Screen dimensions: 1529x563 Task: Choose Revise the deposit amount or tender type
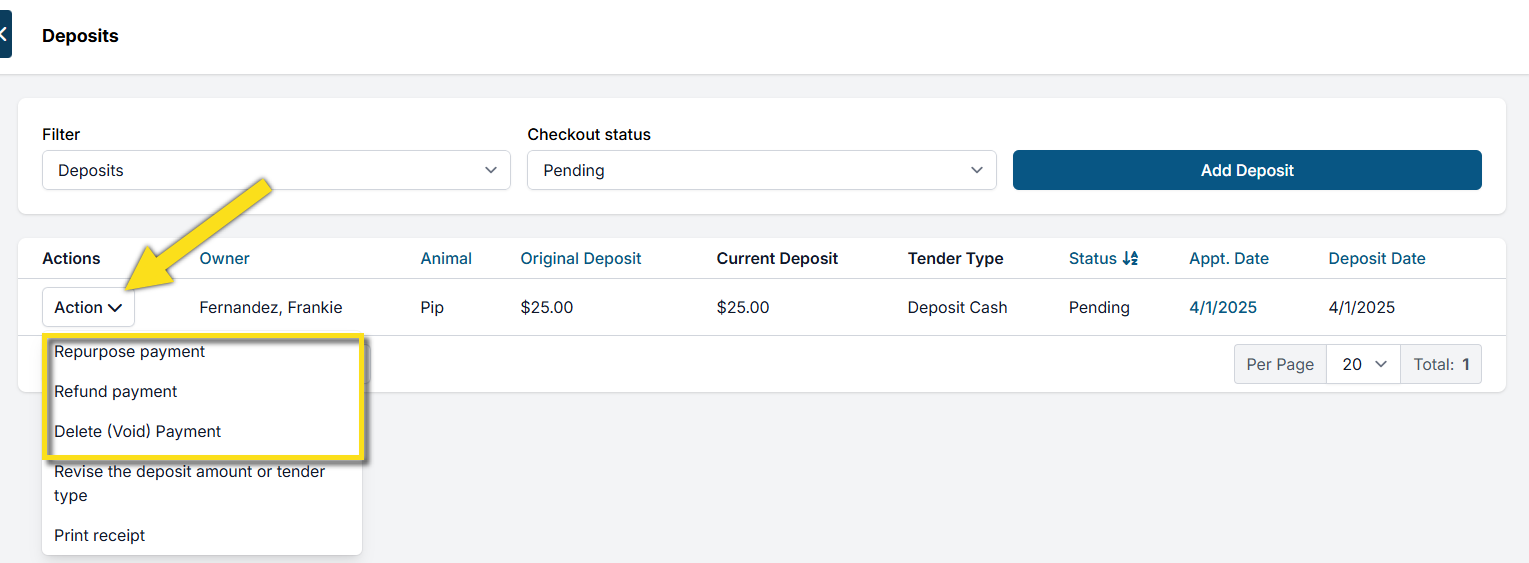[x=189, y=483]
